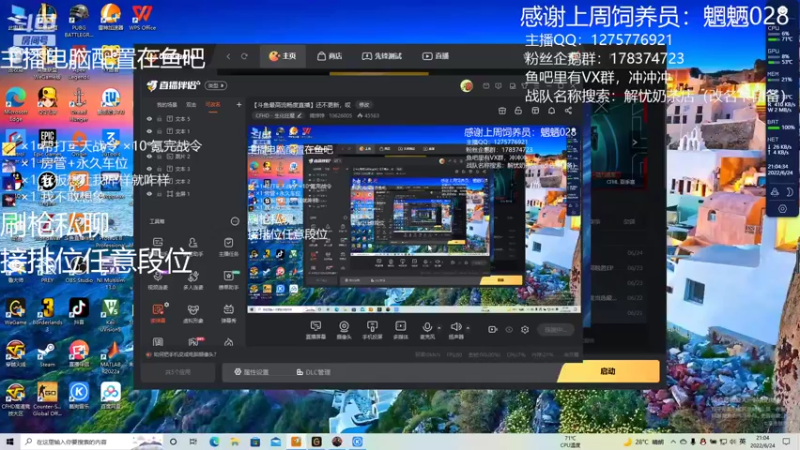The height and width of the screenshot is (450, 800).
Task: Lock the 图片 2 layer
Action: (159, 157)
